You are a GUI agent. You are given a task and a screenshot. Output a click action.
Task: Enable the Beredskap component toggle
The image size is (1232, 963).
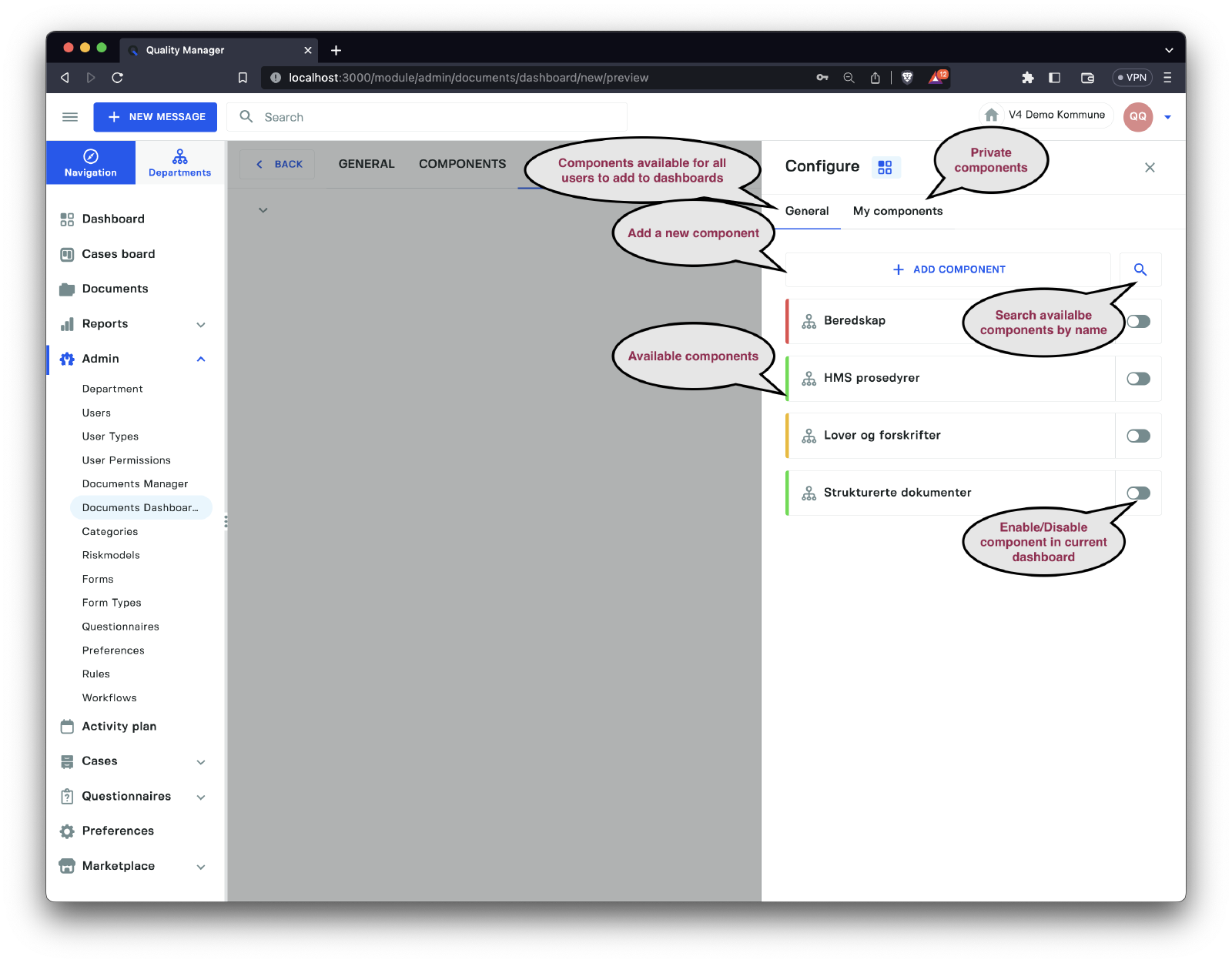pyautogui.click(x=1138, y=322)
